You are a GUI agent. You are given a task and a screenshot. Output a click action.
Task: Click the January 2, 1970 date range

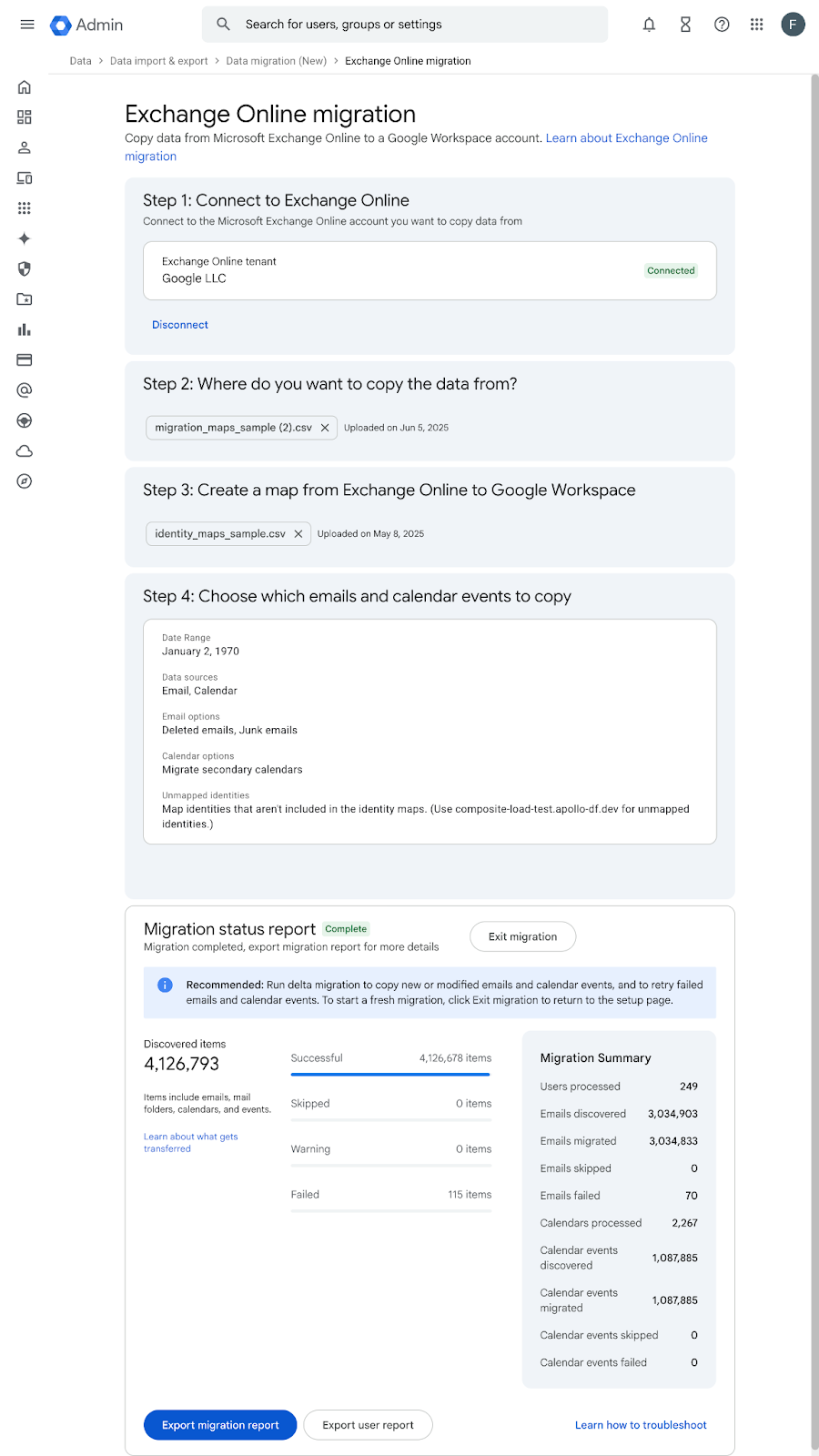tap(200, 652)
